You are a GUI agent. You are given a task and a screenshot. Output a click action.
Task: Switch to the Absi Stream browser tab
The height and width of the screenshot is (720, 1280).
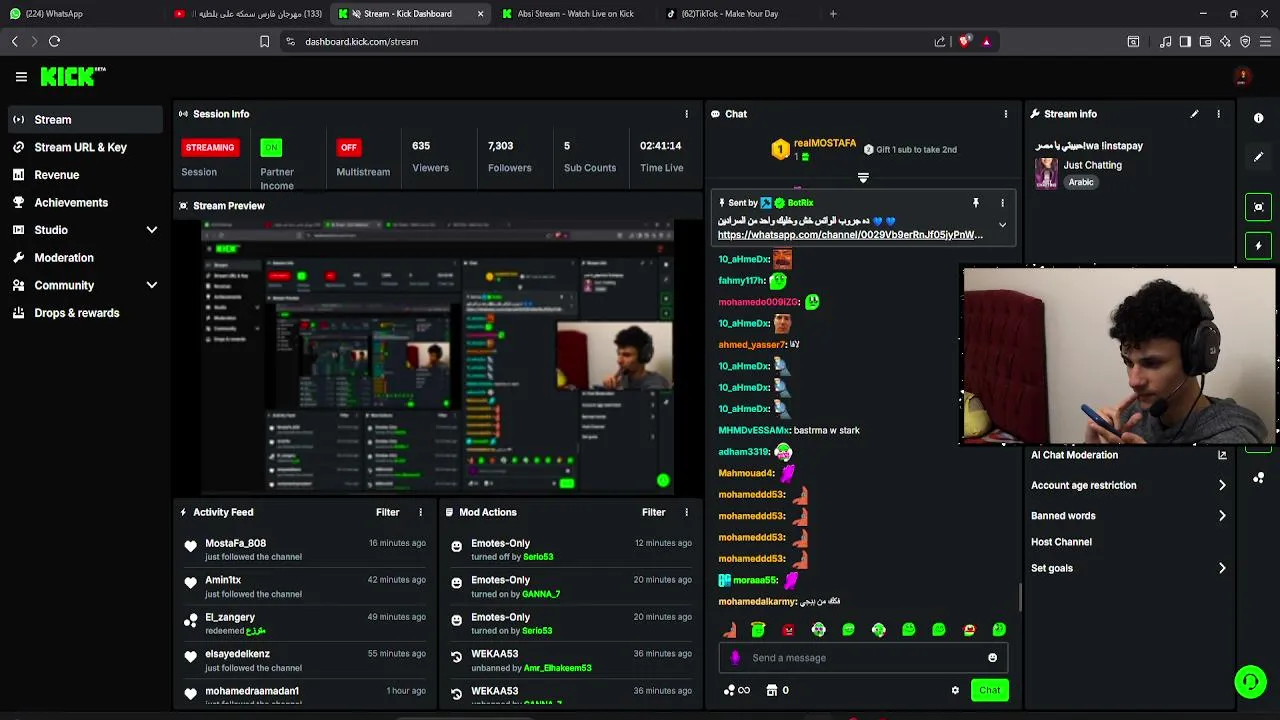pyautogui.click(x=574, y=14)
